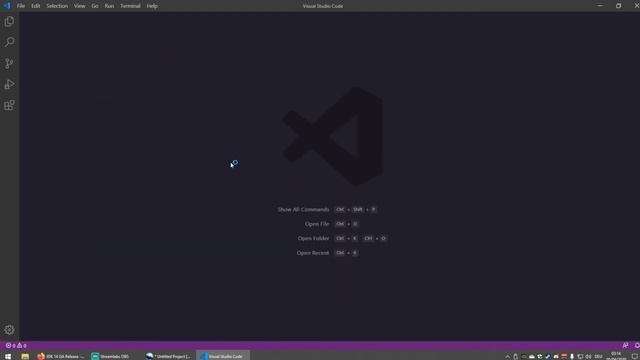Open the volume control in system tray
This screenshot has height=360, width=640.
tap(588, 357)
